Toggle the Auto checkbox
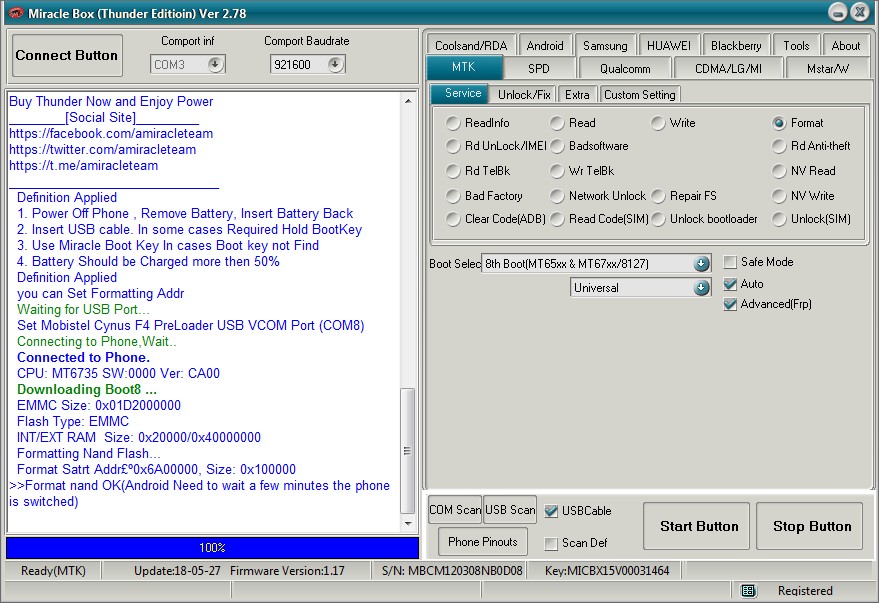Screen dimensions: 879x603 coord(730,284)
